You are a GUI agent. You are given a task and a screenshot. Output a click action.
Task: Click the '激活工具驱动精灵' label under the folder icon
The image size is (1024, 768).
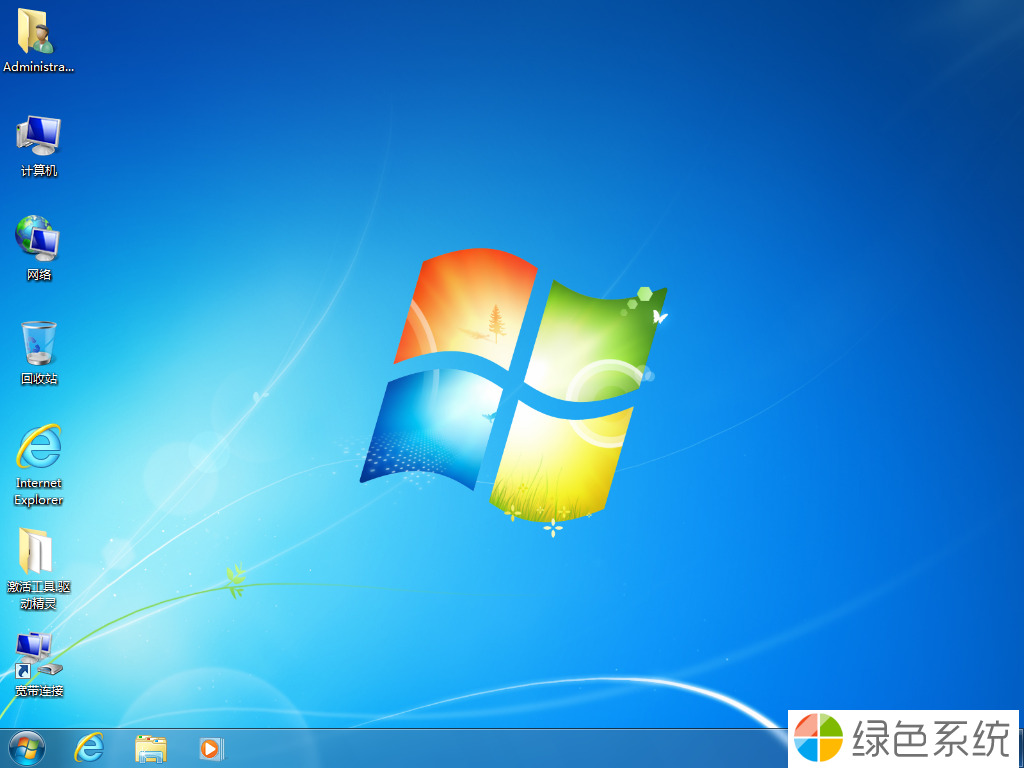(39, 595)
